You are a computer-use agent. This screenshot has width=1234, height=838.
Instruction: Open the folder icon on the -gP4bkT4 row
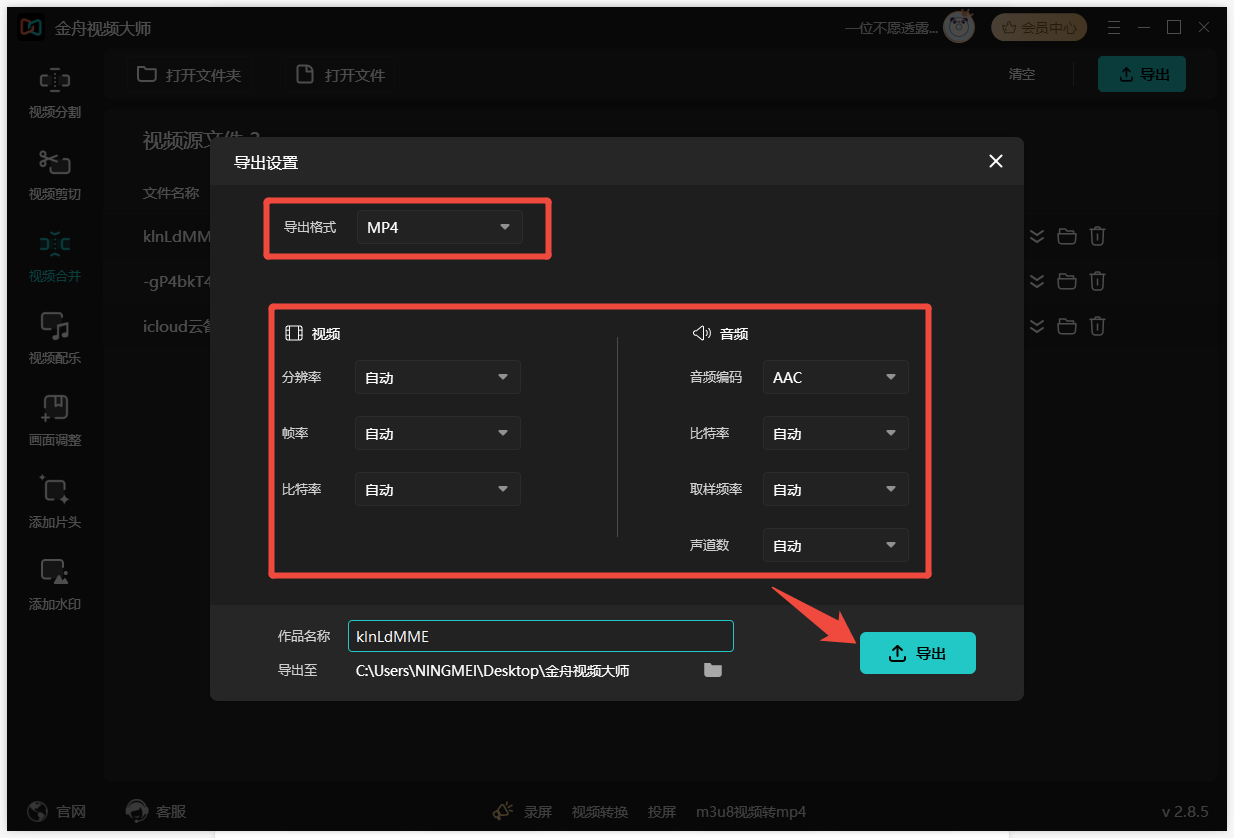pyautogui.click(x=1067, y=281)
